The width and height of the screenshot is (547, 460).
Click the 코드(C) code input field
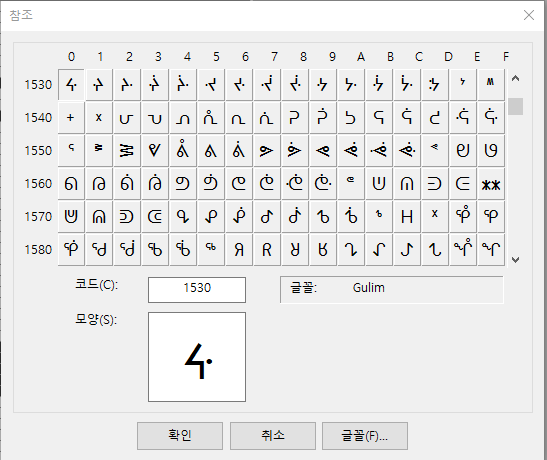197,290
